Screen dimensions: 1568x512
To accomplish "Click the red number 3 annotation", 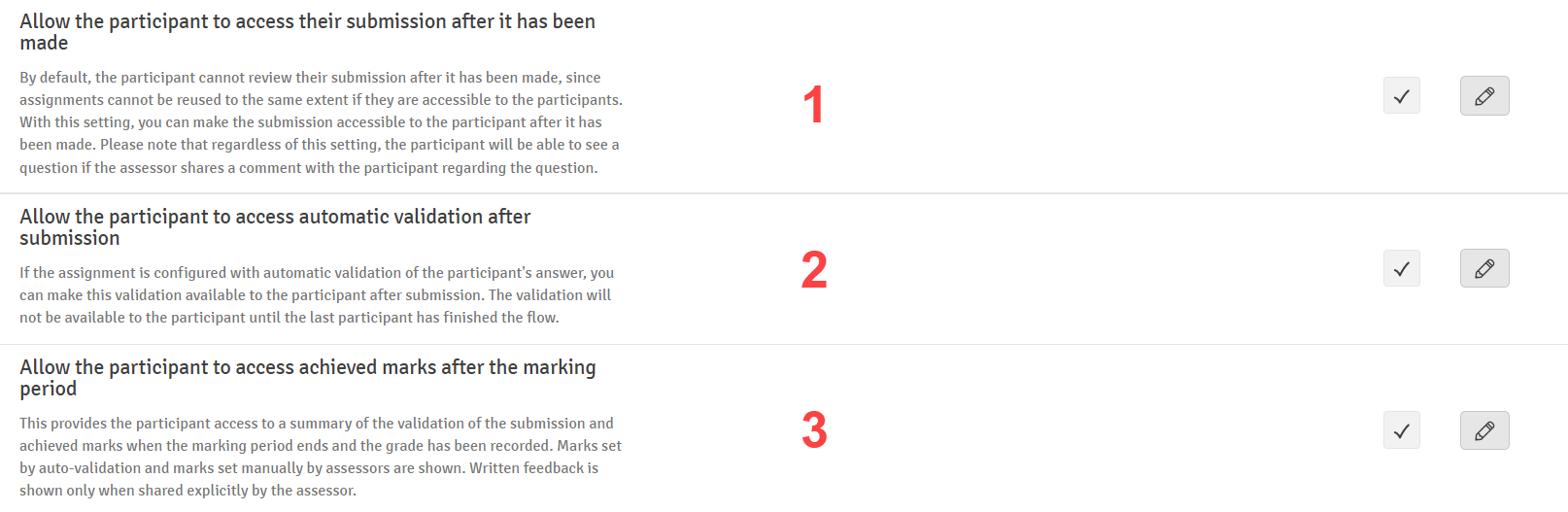I will 814,430.
